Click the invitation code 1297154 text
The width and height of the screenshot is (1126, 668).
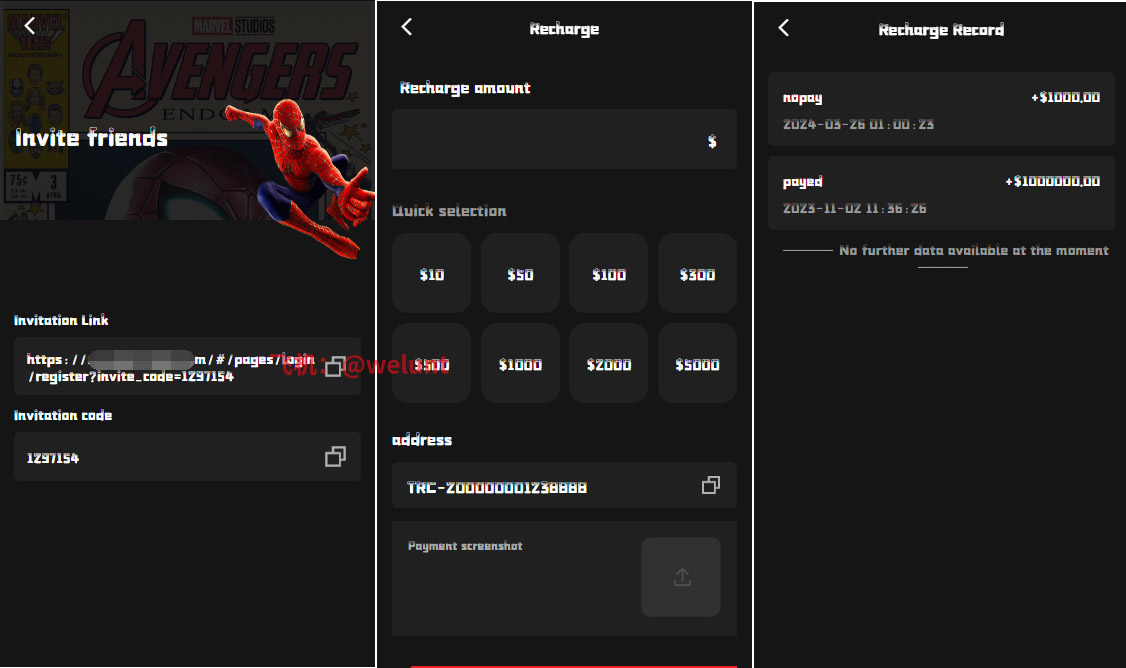[x=53, y=458]
